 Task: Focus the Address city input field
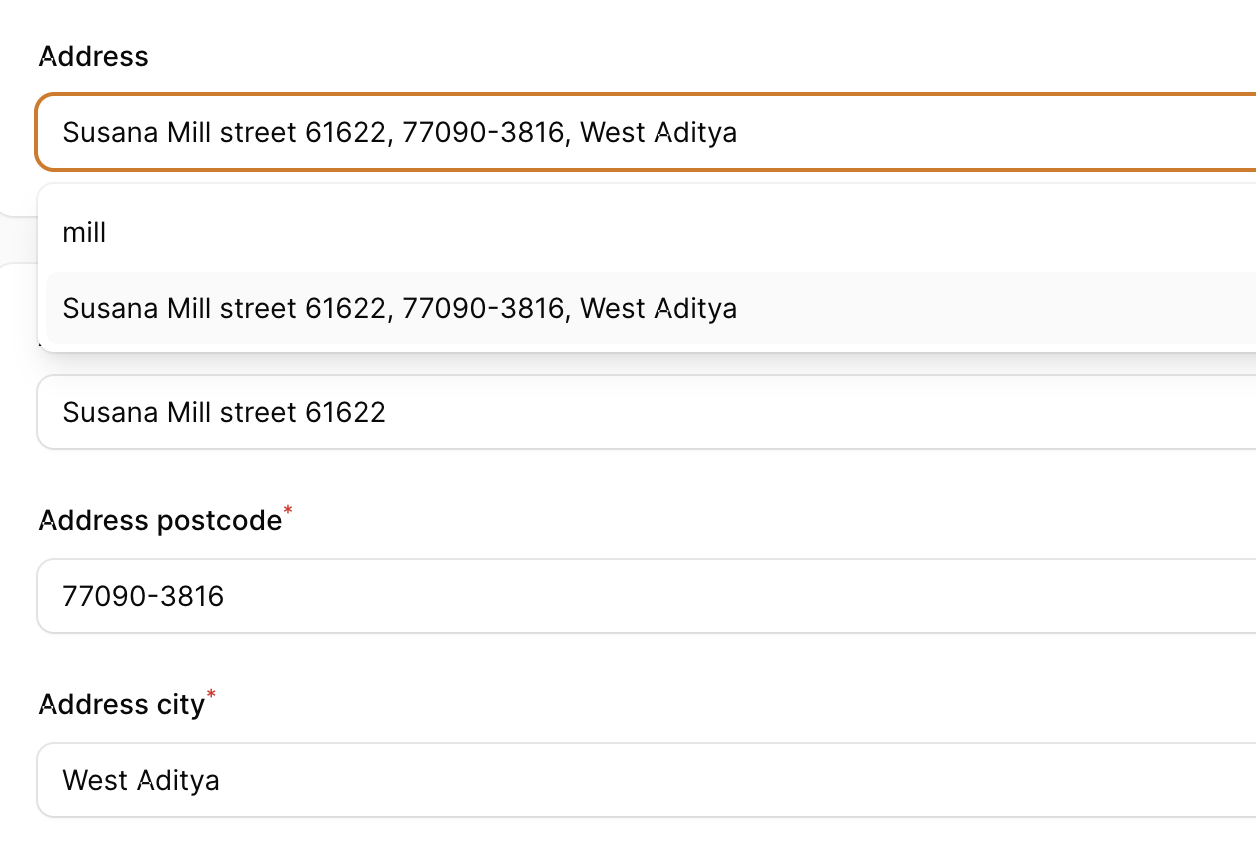pos(646,780)
